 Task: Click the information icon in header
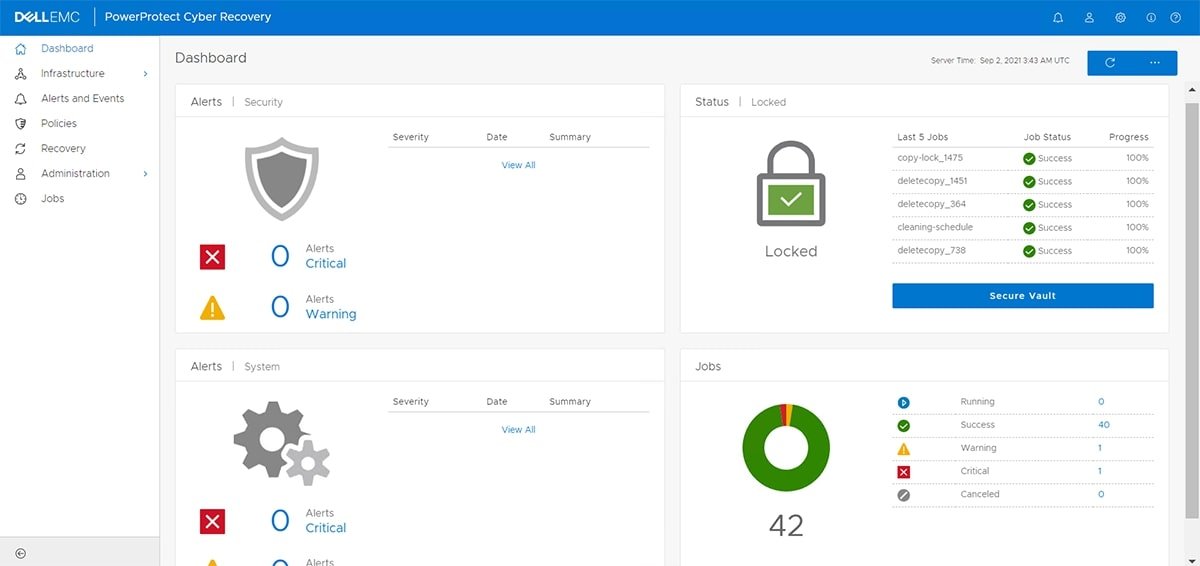tap(1151, 17)
